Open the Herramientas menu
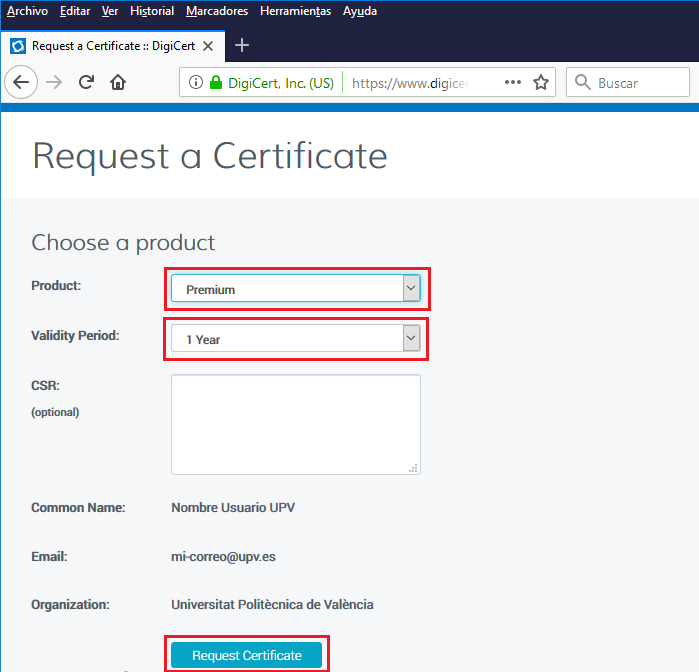The image size is (699, 672). (295, 11)
